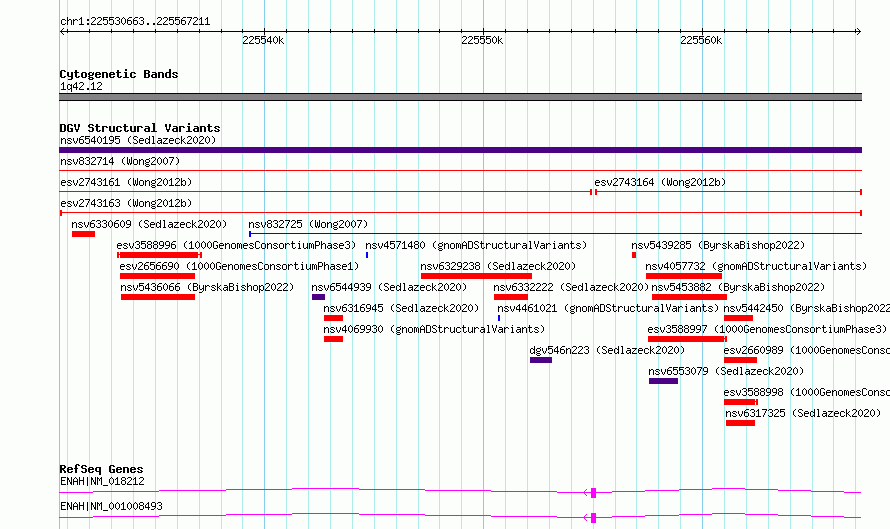This screenshot has width=890, height=529.
Task: Select the nsv4571480 gnomAD variant label
Action: (476, 245)
